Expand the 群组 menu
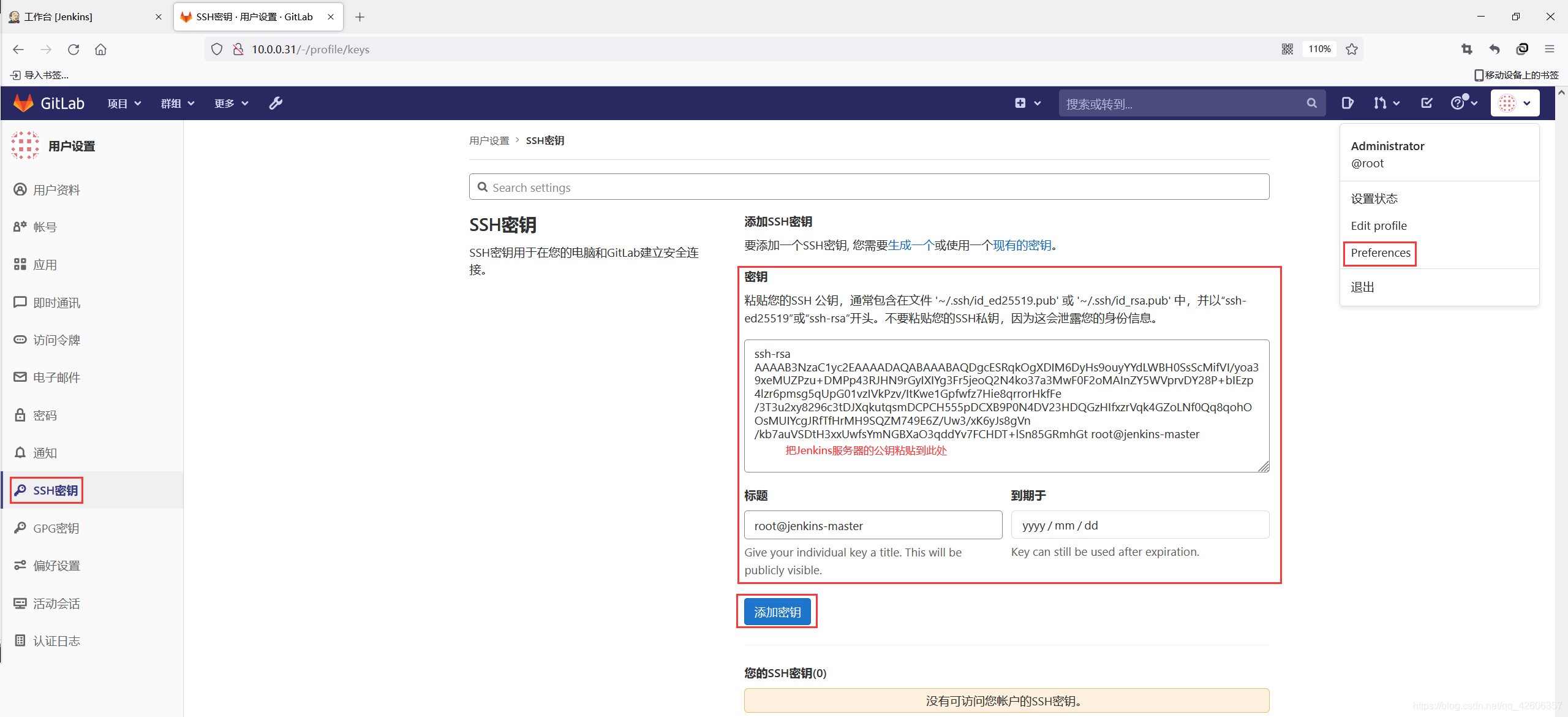Image resolution: width=1568 pixels, height=717 pixels. click(178, 104)
